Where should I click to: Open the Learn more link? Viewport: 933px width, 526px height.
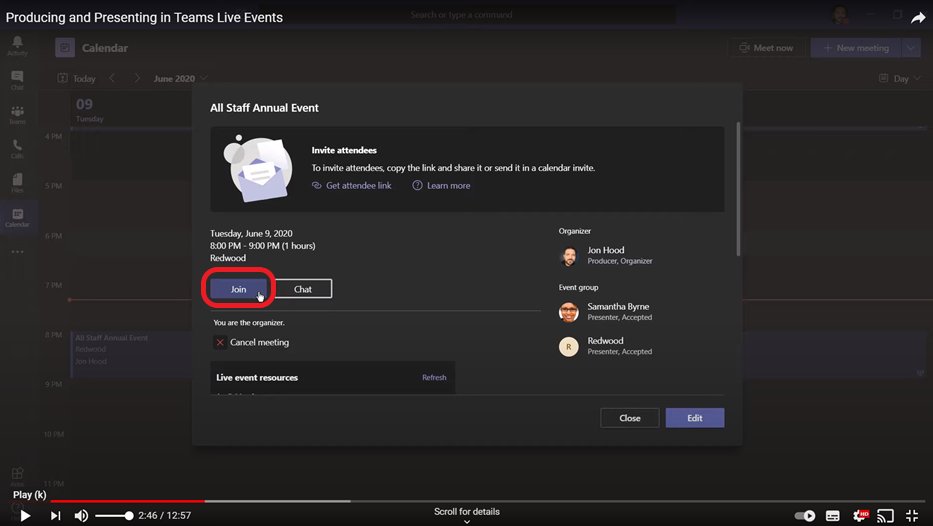pos(442,186)
